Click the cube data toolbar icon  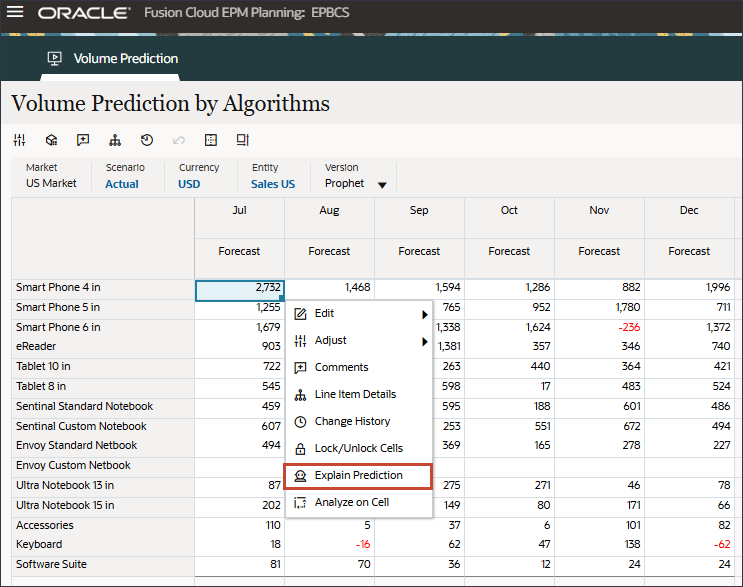[51, 140]
